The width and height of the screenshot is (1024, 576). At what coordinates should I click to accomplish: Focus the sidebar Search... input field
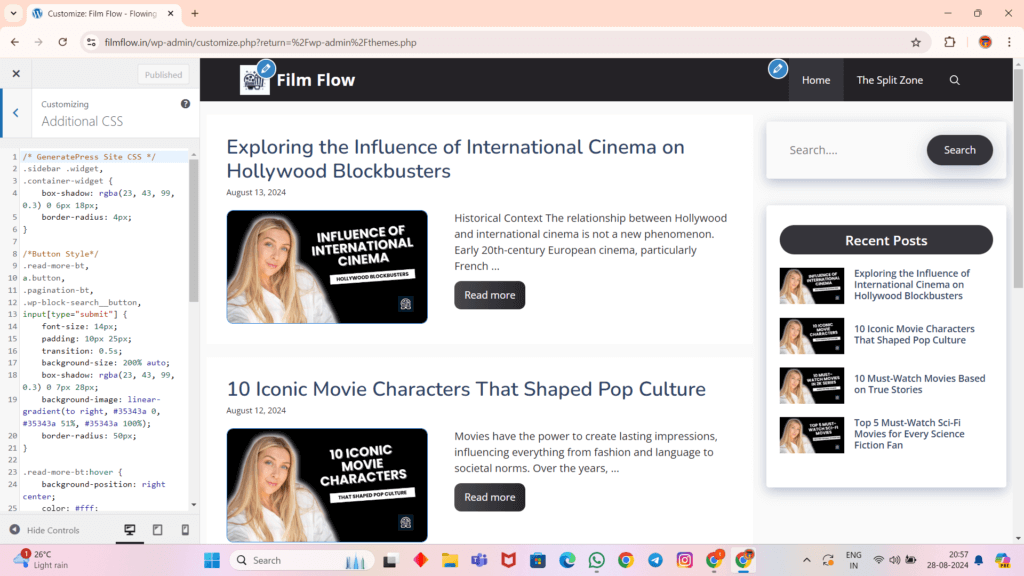[x=850, y=150]
